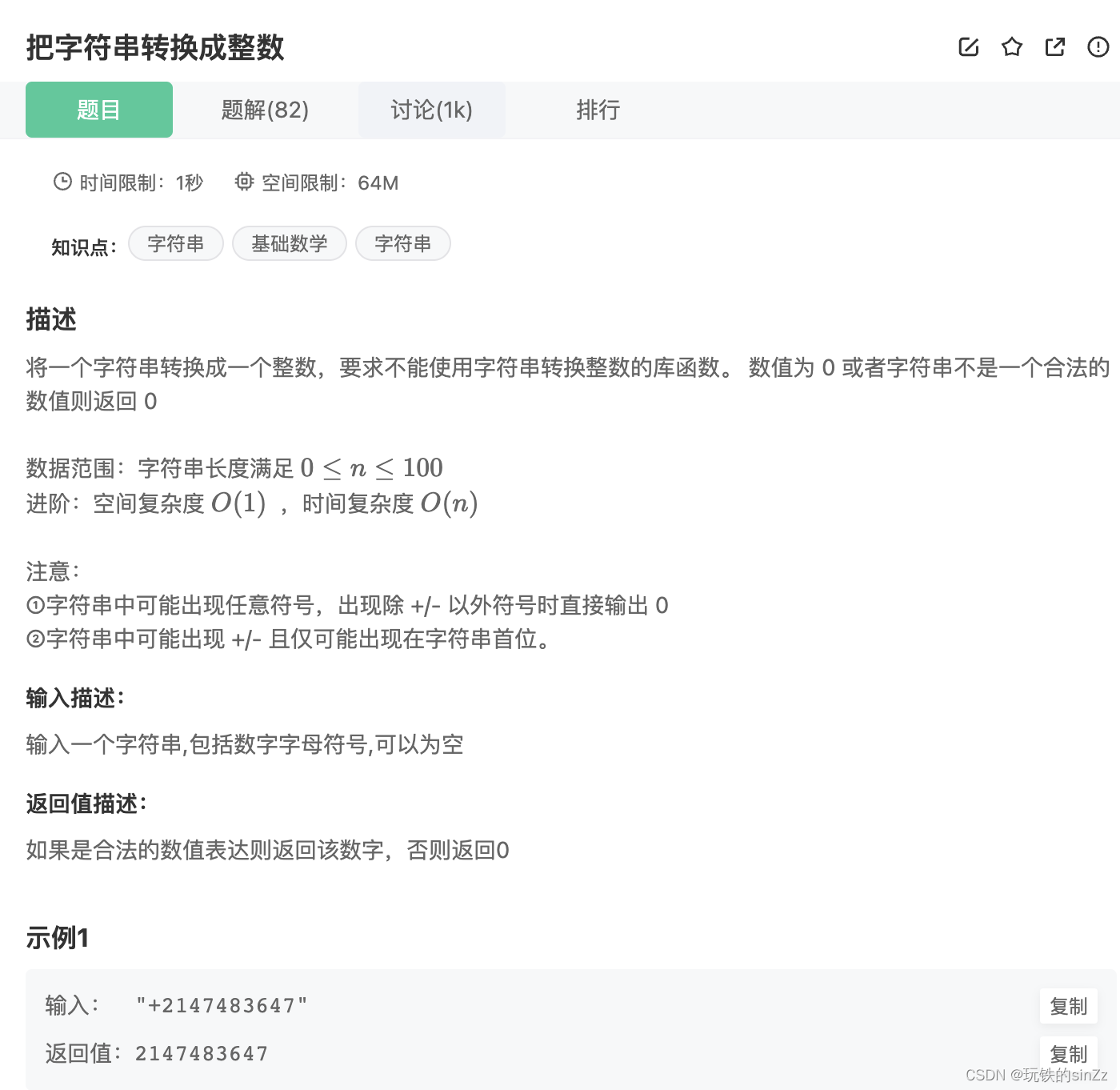The image size is (1120, 1090).
Task: Click the edit note icon beside the title
Action: coord(969,47)
